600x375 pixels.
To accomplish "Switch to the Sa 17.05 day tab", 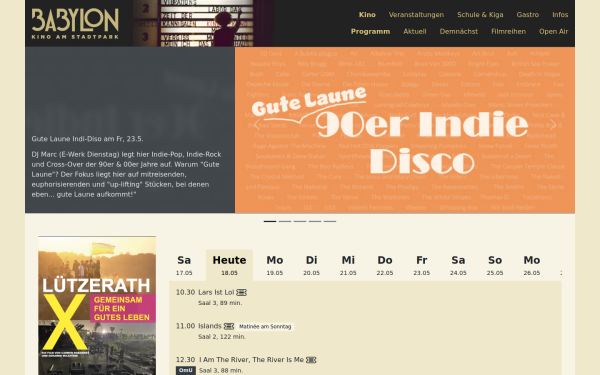I will pos(184,265).
